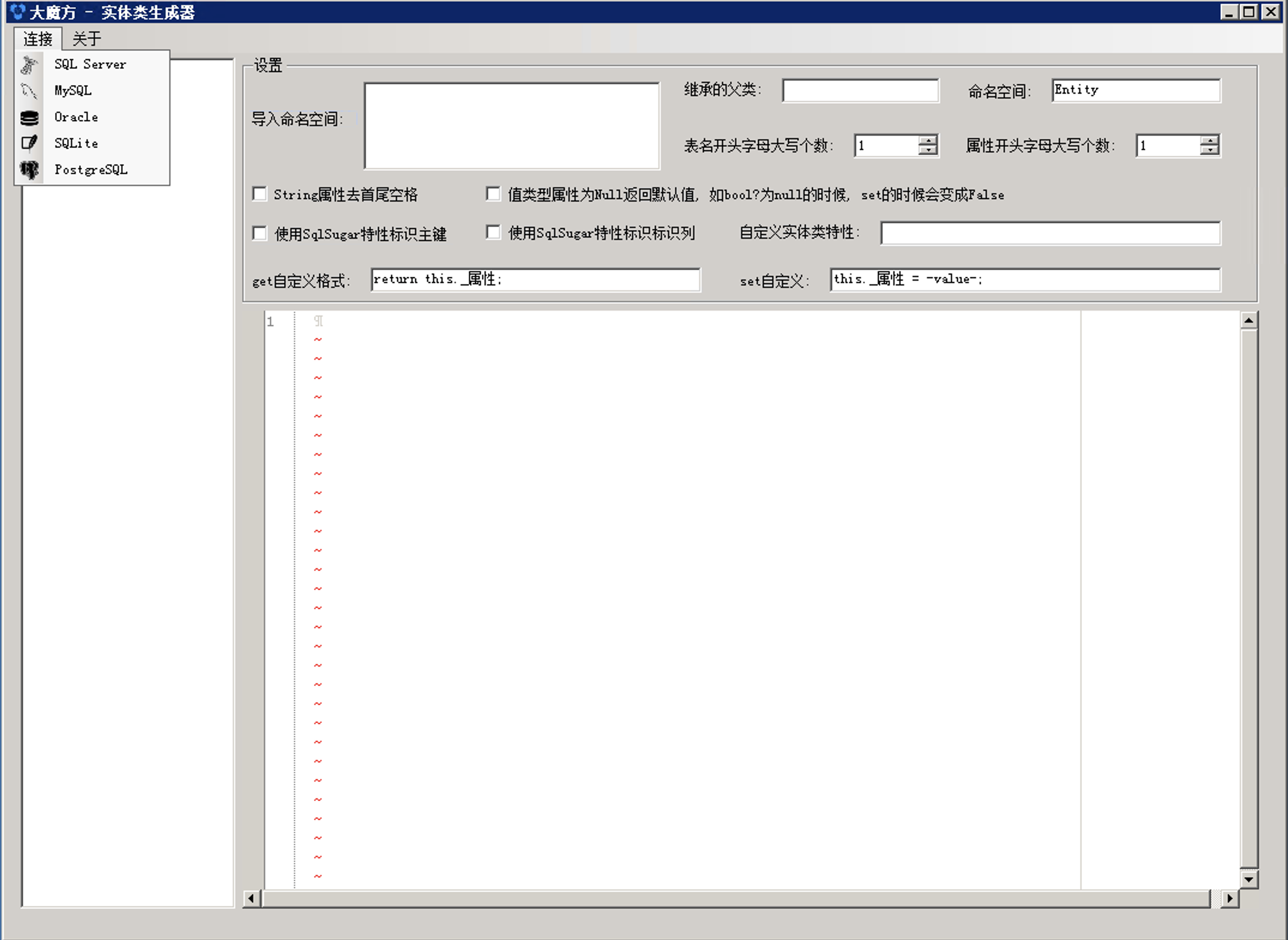This screenshot has width=1288, height=940.
Task: Click 自定义实体类特性 input field
Action: 1051,233
